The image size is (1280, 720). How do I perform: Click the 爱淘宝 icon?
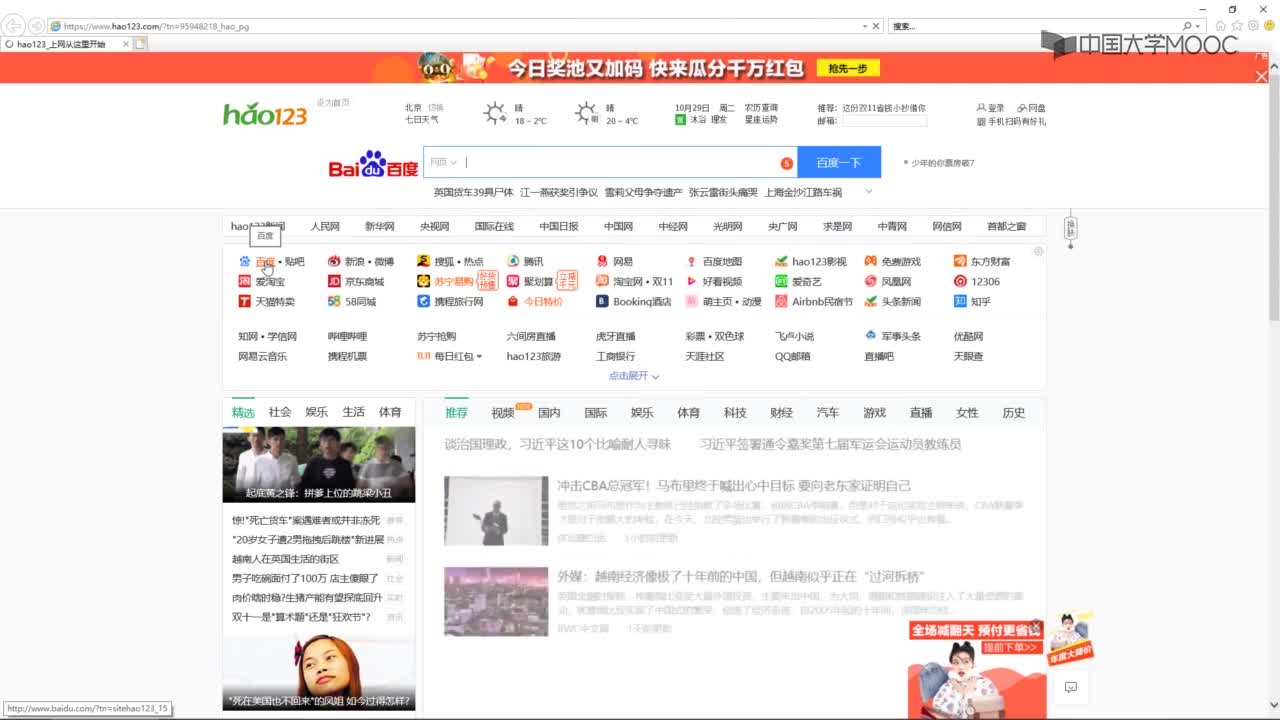(x=244, y=281)
